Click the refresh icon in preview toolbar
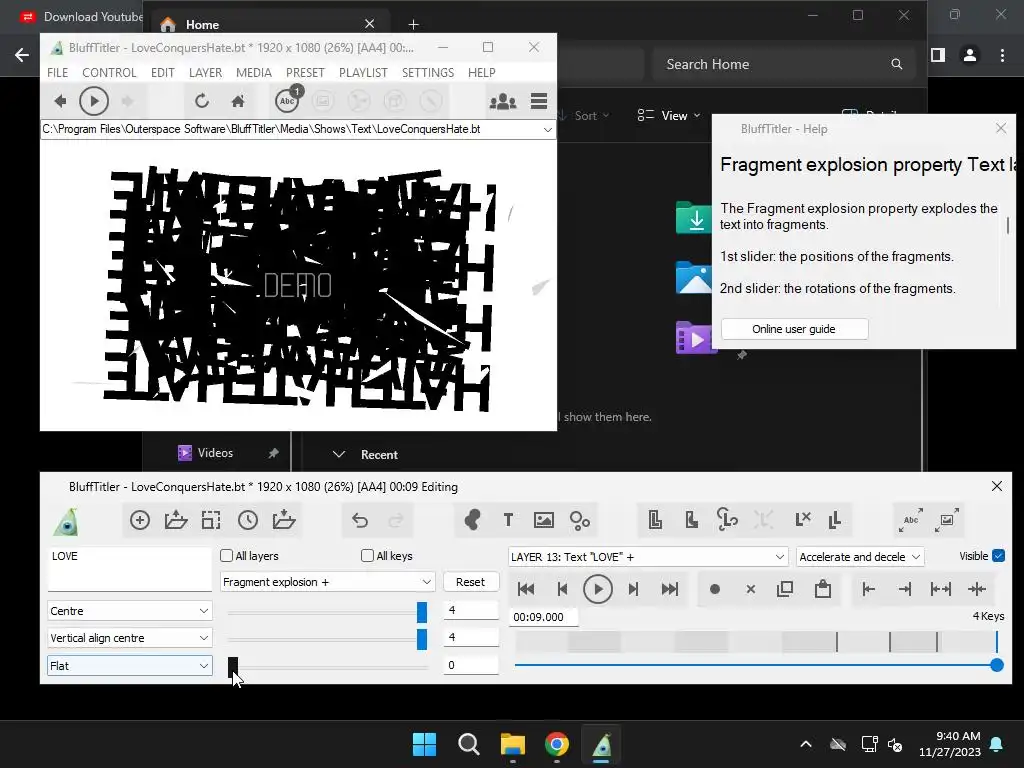 click(x=202, y=101)
